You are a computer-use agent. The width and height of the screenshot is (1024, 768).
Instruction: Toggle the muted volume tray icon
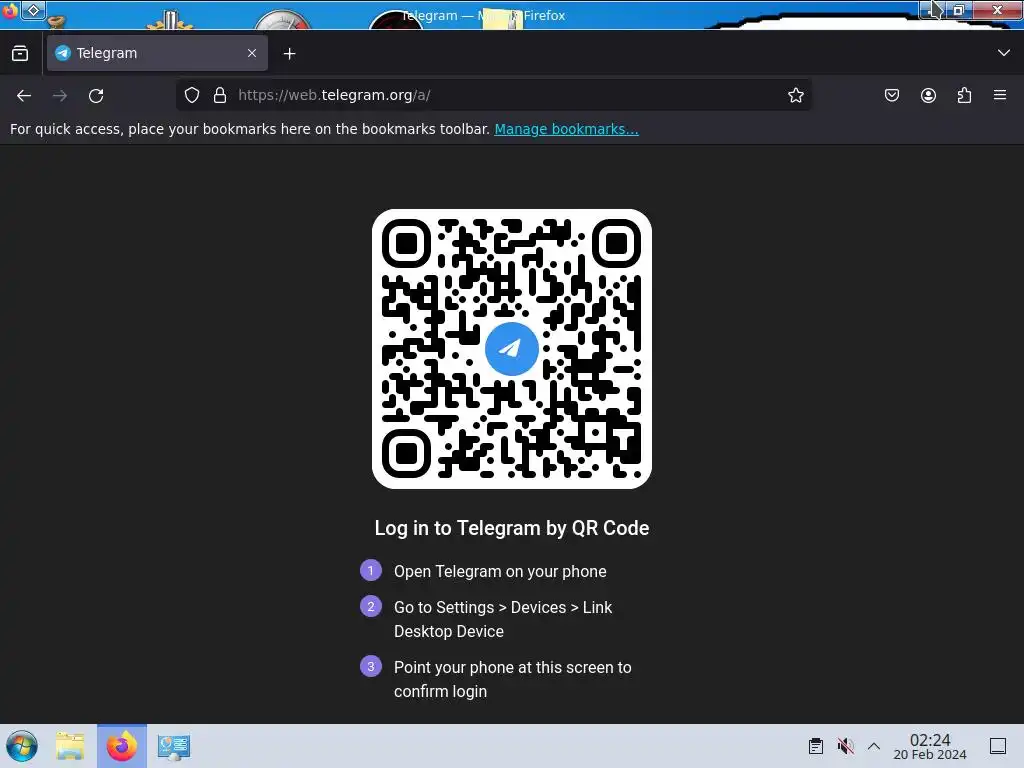tap(845, 746)
